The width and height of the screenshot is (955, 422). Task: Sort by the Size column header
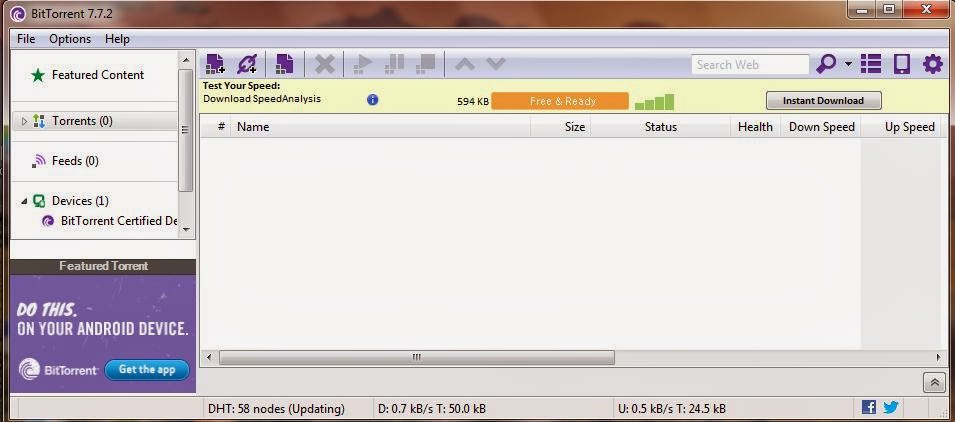(560, 127)
